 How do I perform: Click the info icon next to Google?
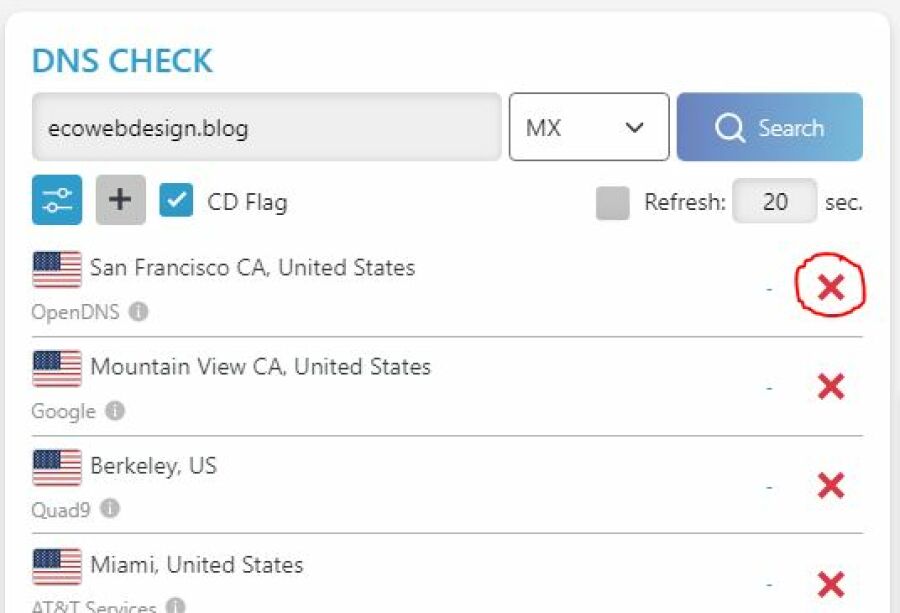coord(116,411)
